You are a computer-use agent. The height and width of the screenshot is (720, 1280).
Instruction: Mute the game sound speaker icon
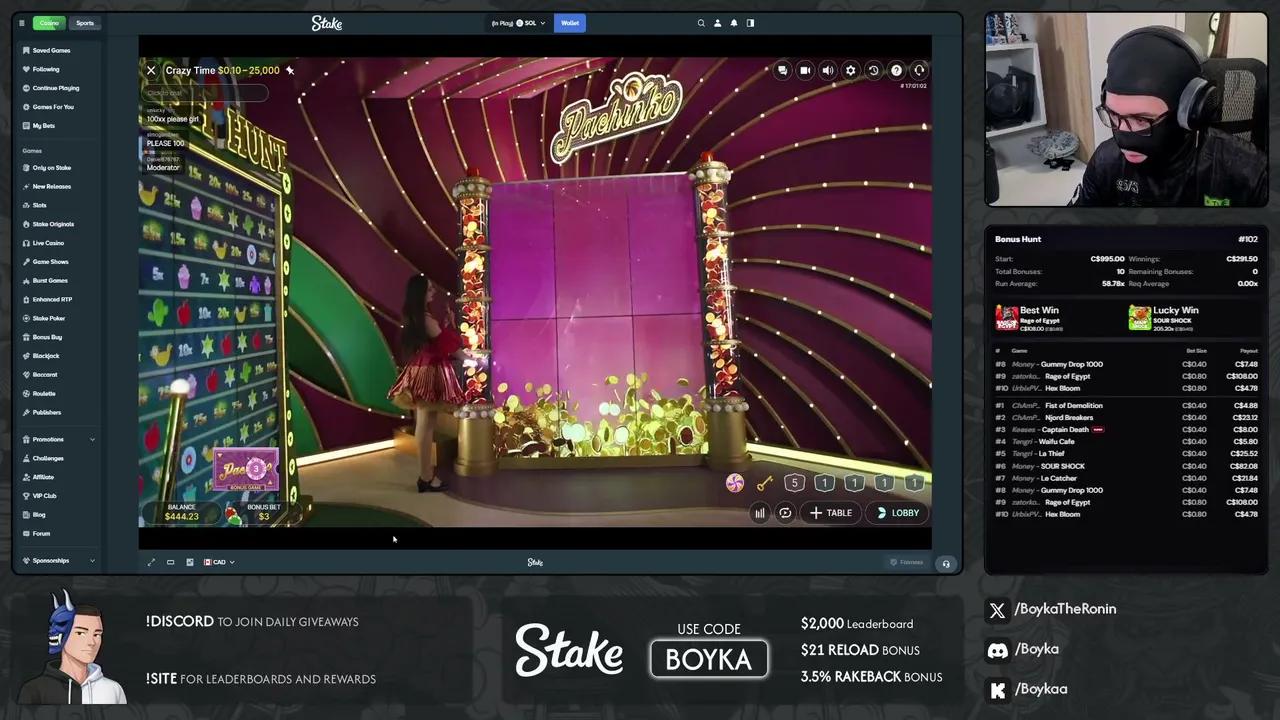[x=828, y=70]
